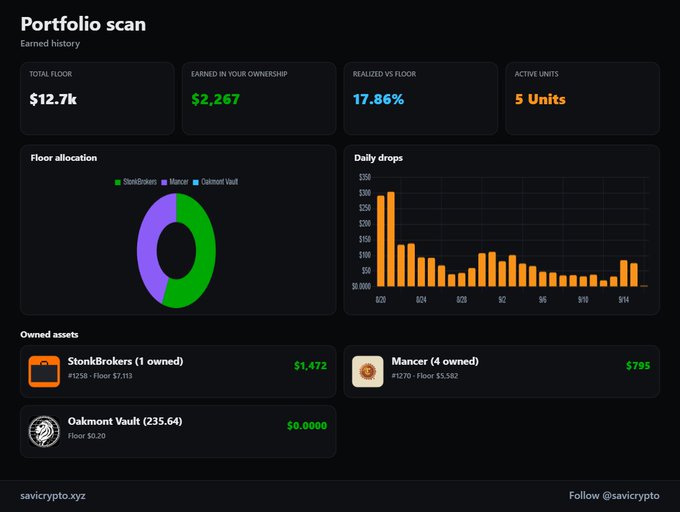Click the TOTAL FLOOR label
Screen dimensions: 680x512
click(51, 74)
